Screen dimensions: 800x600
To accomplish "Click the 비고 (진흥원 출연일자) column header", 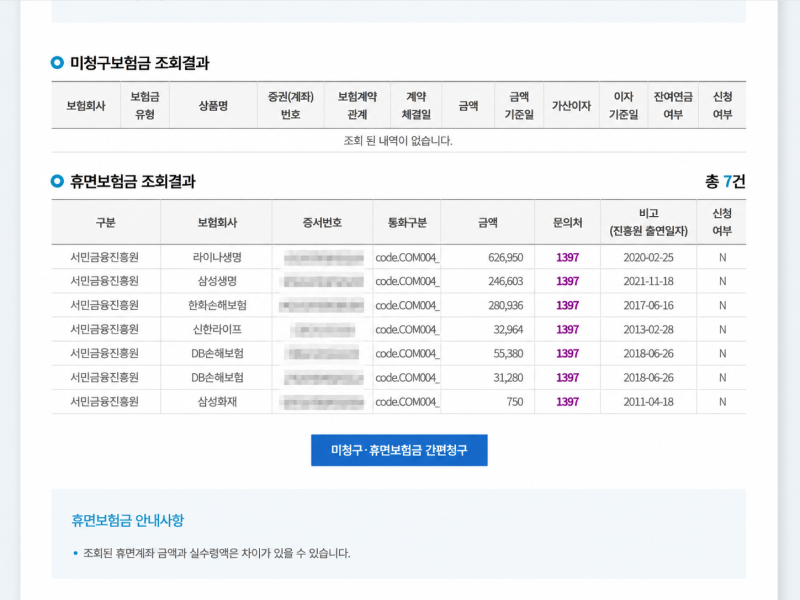I will pyautogui.click(x=648, y=222).
